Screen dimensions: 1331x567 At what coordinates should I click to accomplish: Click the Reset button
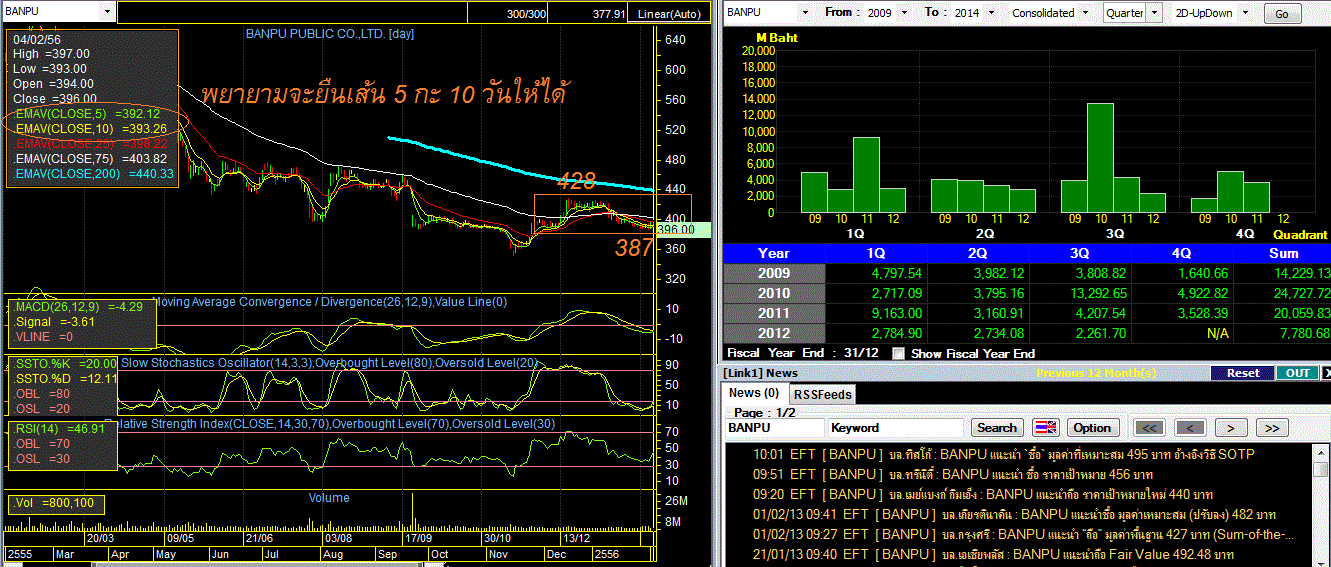point(1243,373)
